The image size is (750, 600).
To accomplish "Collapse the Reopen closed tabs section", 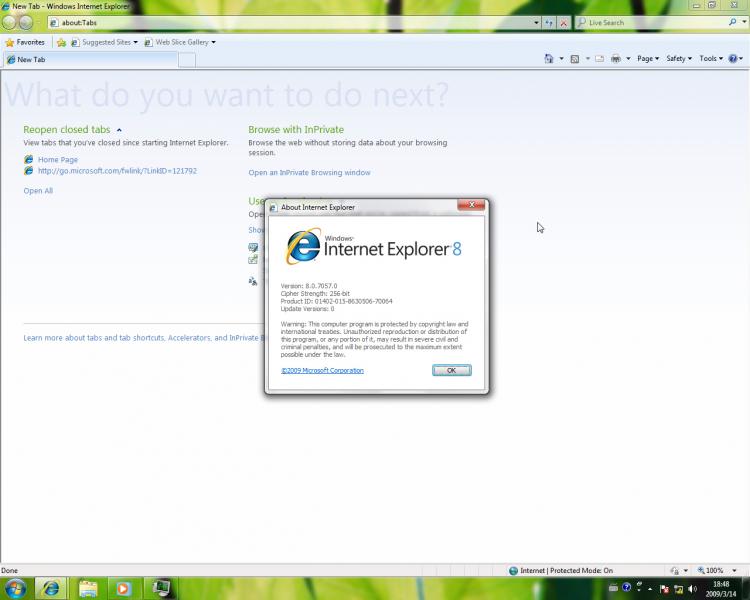I will (119, 130).
